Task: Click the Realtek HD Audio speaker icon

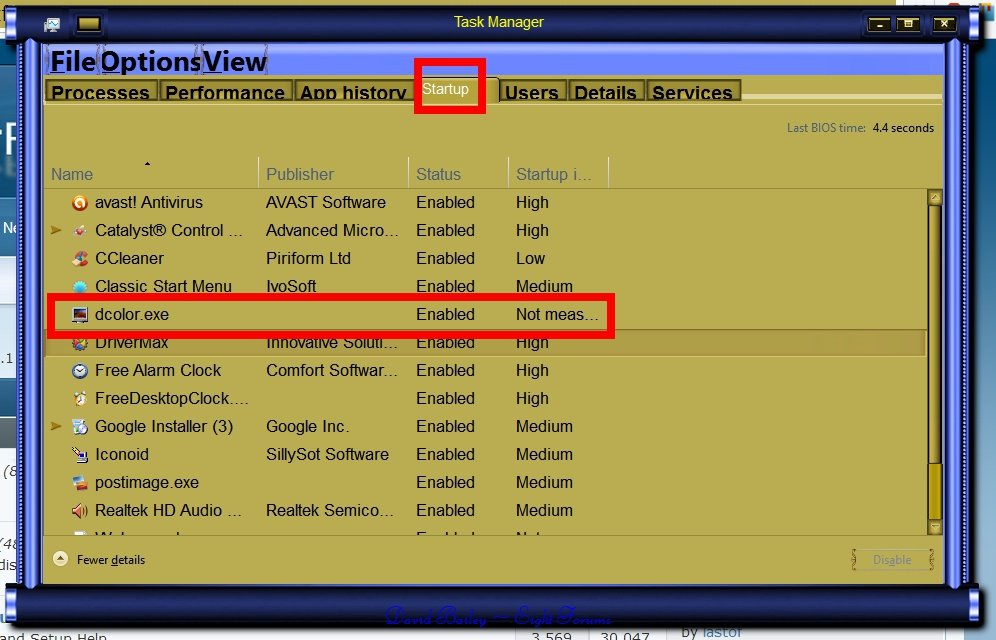Action: click(80, 511)
